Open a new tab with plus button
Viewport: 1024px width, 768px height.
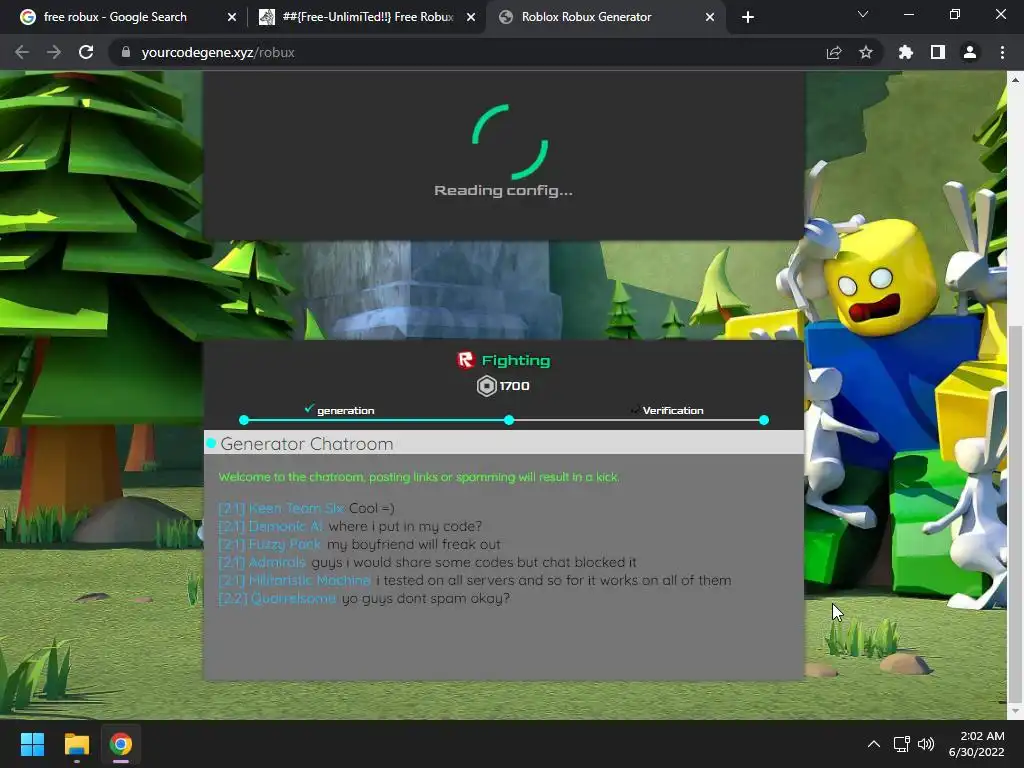748,17
